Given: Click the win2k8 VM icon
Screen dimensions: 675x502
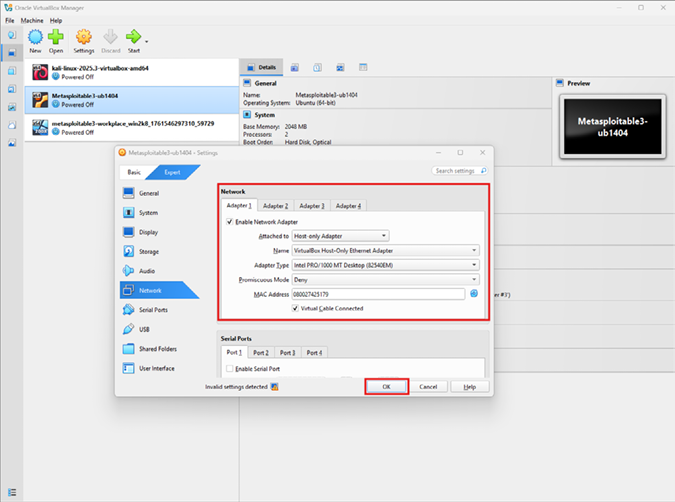Looking at the screenshot, I should (40, 127).
